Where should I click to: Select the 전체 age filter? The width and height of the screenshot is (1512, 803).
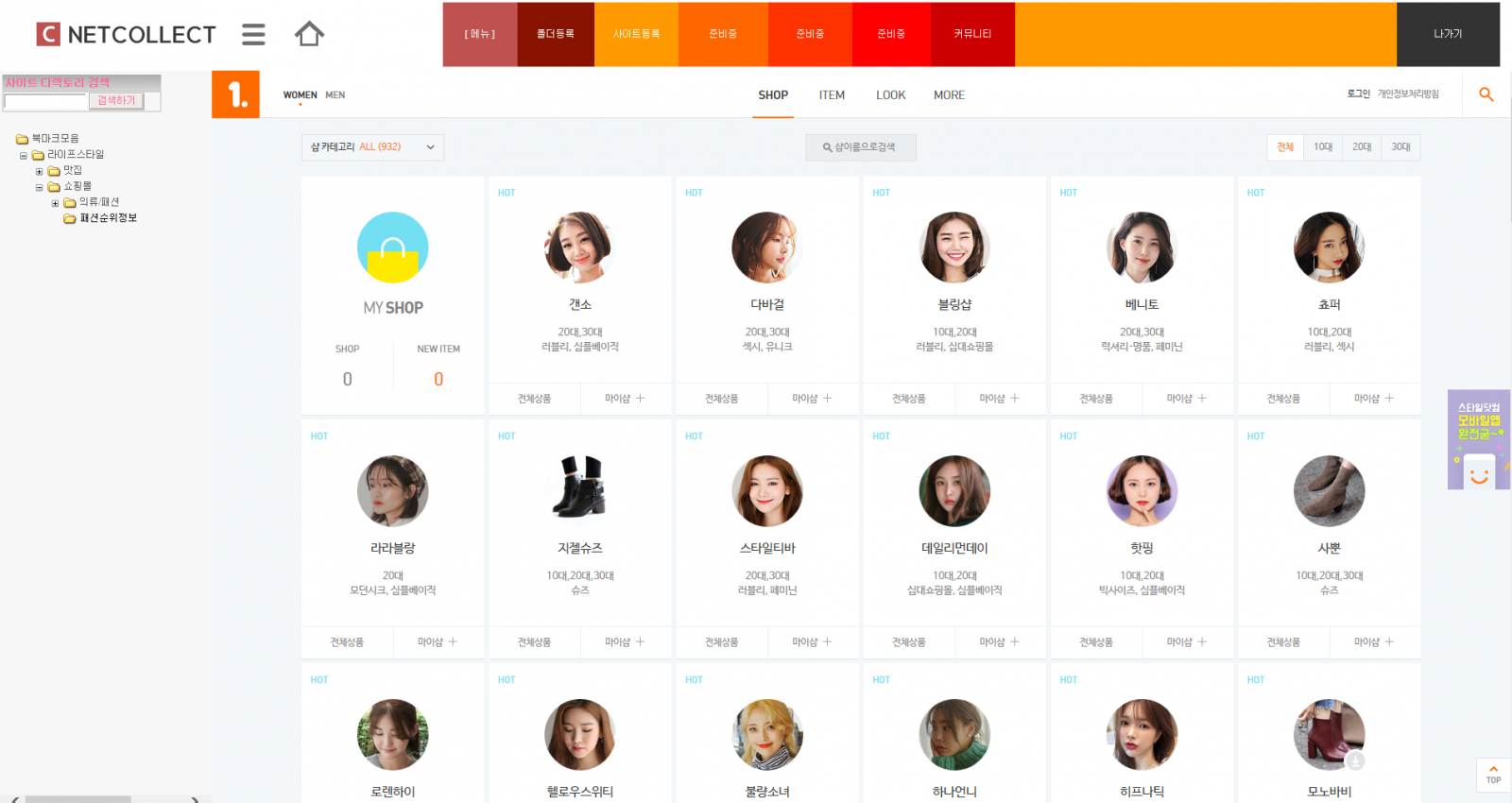(1285, 147)
